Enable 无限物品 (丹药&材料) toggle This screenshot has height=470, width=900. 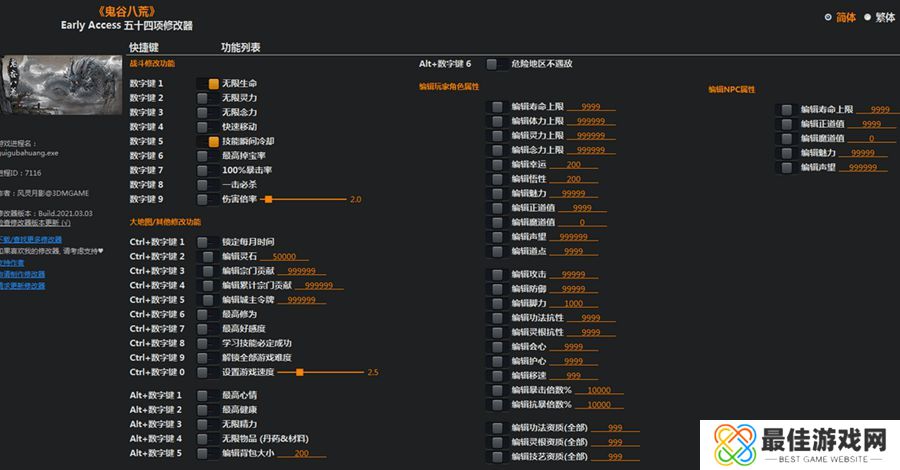(203, 438)
